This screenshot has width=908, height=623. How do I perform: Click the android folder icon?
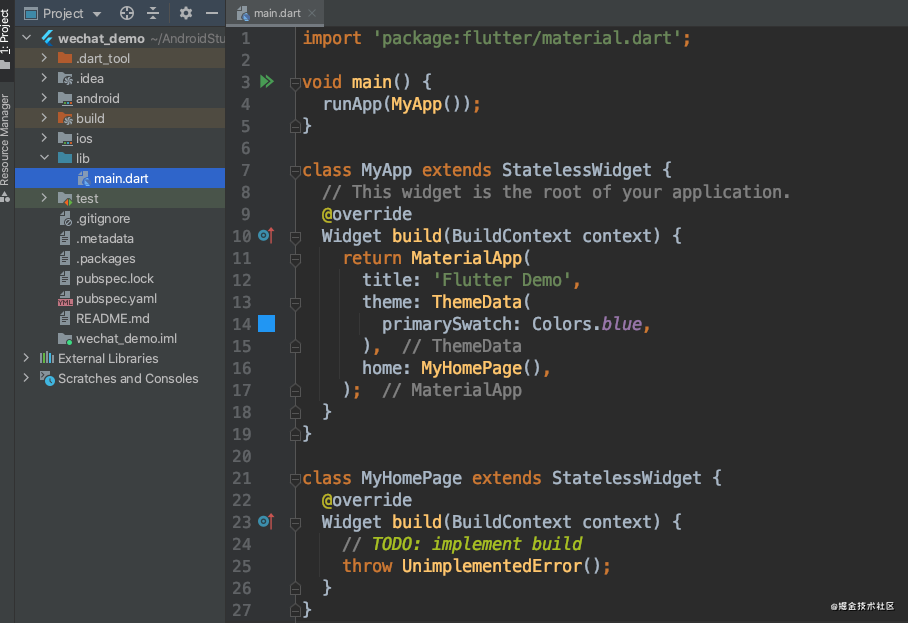coord(65,98)
